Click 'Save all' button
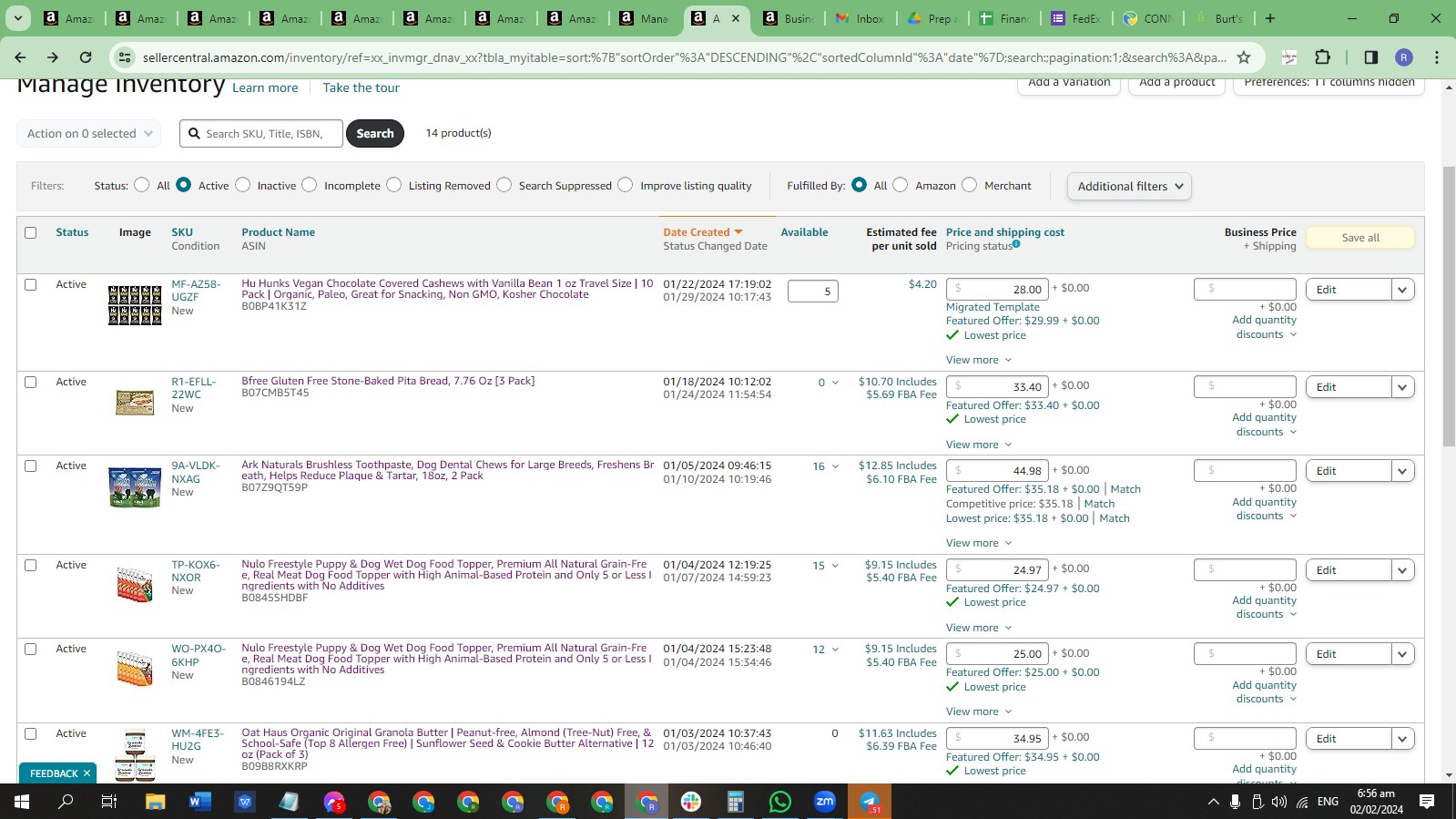The image size is (1456, 819). click(1360, 238)
